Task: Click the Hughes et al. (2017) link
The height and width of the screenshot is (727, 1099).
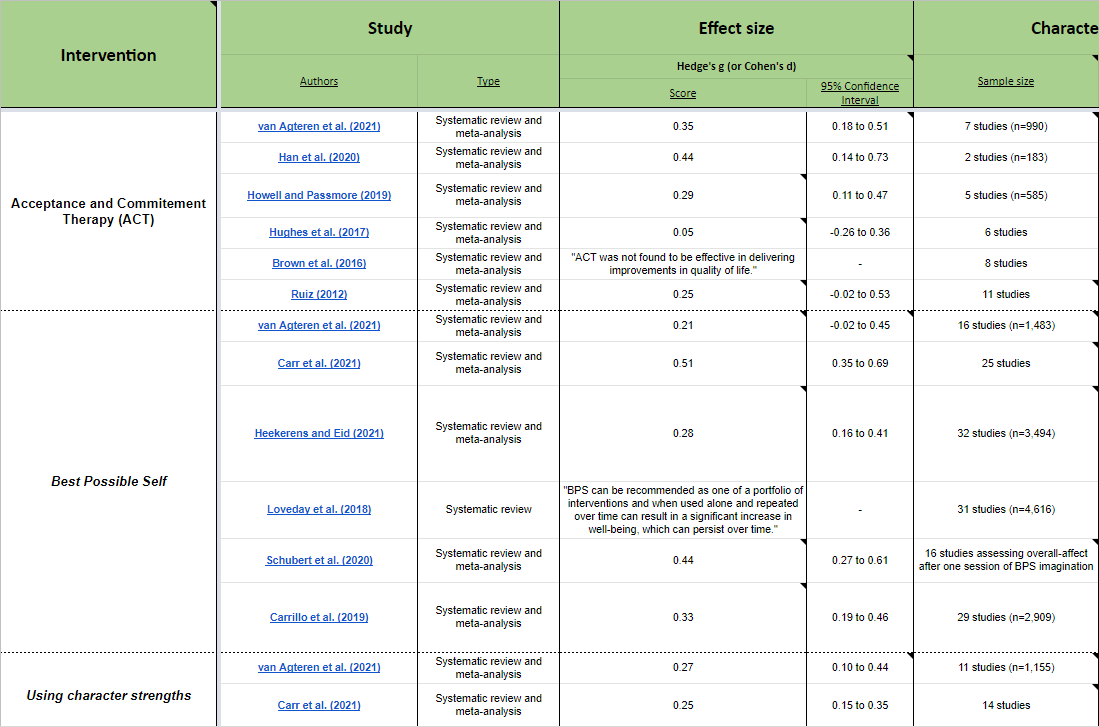Action: [x=319, y=232]
